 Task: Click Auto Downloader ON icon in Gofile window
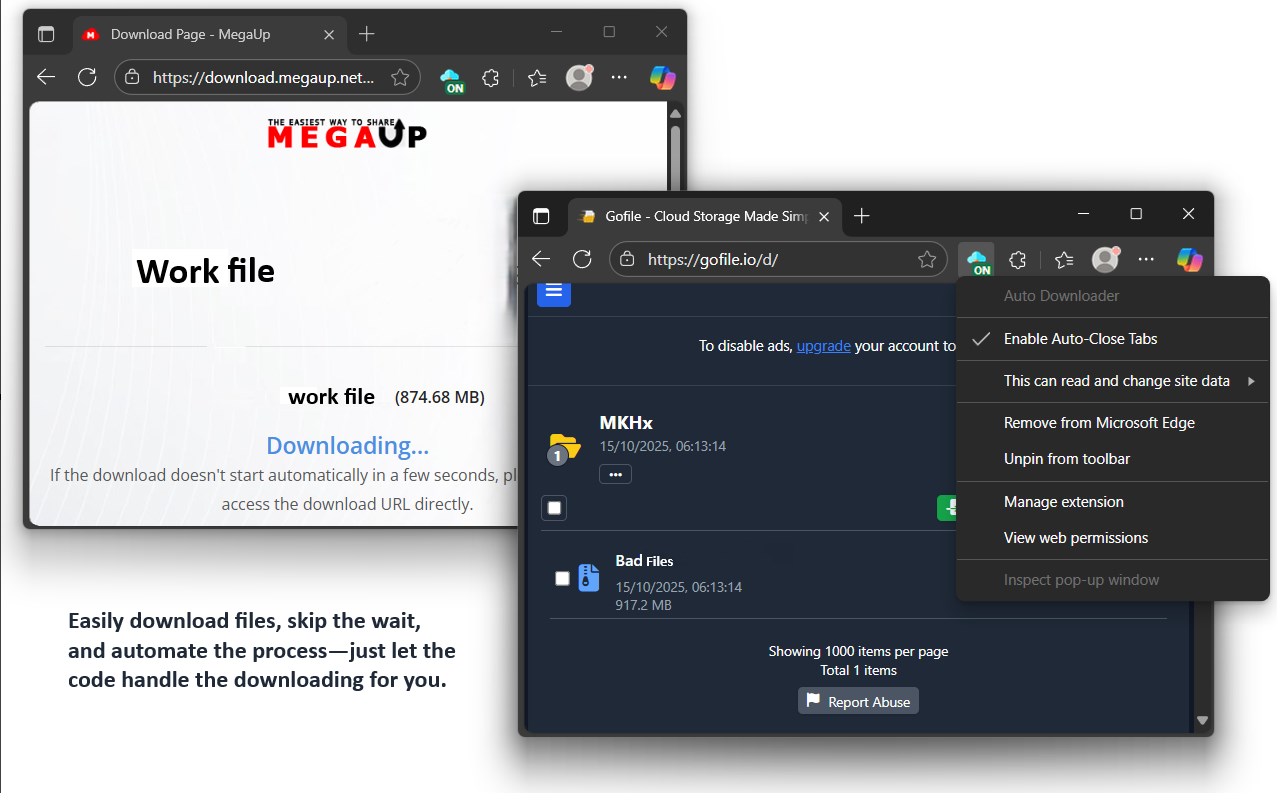point(977,260)
